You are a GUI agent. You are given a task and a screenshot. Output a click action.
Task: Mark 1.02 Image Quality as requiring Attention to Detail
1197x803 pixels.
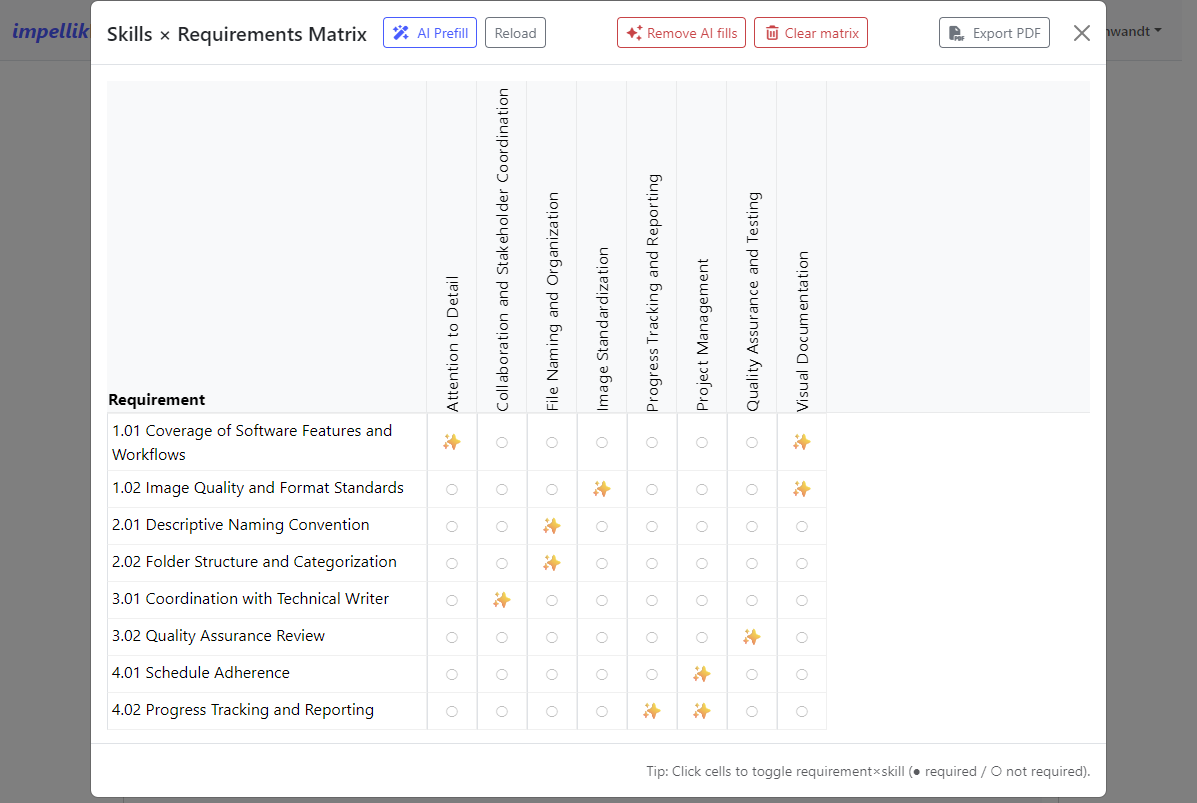point(452,489)
